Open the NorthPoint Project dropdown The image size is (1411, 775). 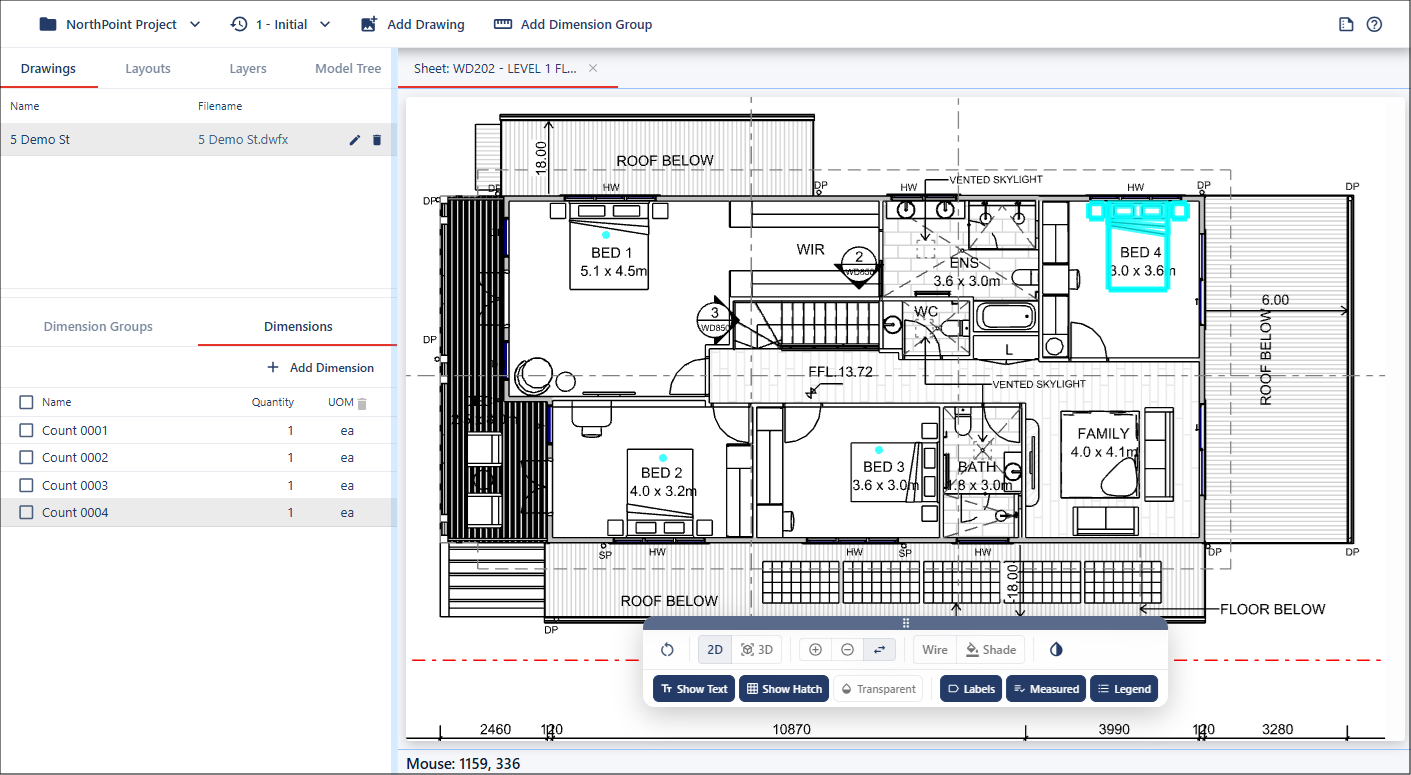point(120,24)
